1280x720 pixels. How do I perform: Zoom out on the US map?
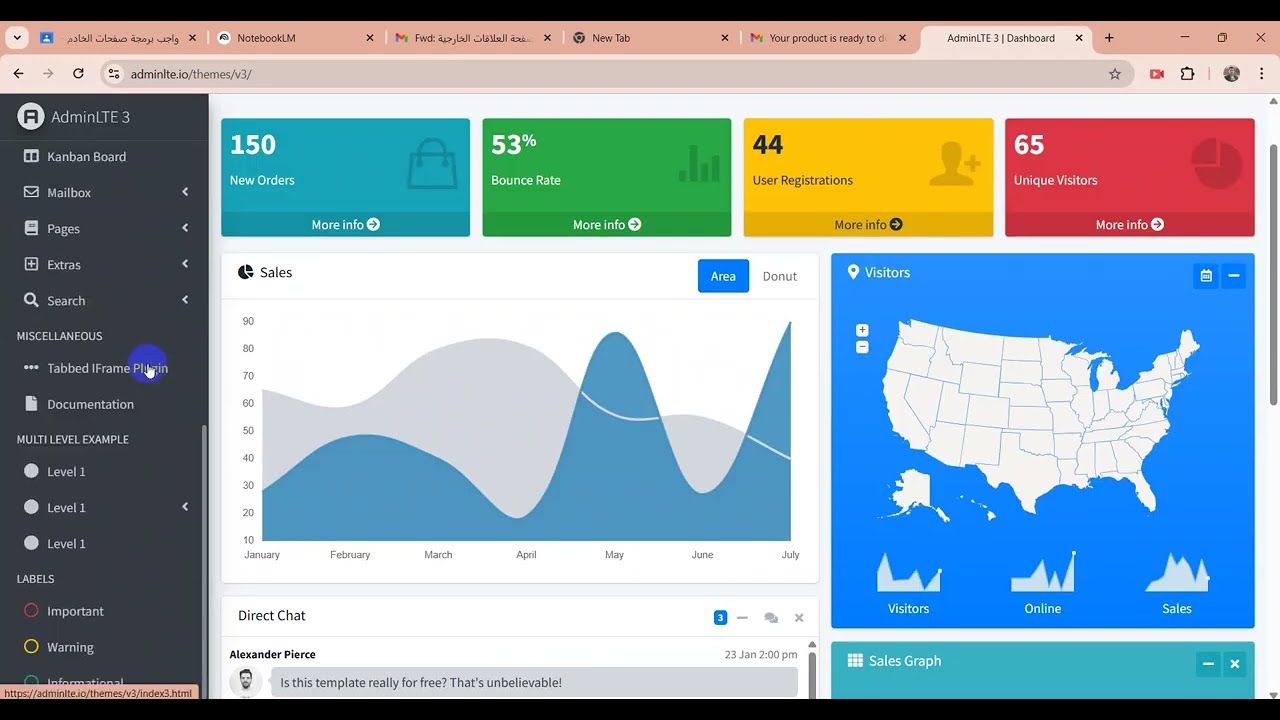coord(862,347)
